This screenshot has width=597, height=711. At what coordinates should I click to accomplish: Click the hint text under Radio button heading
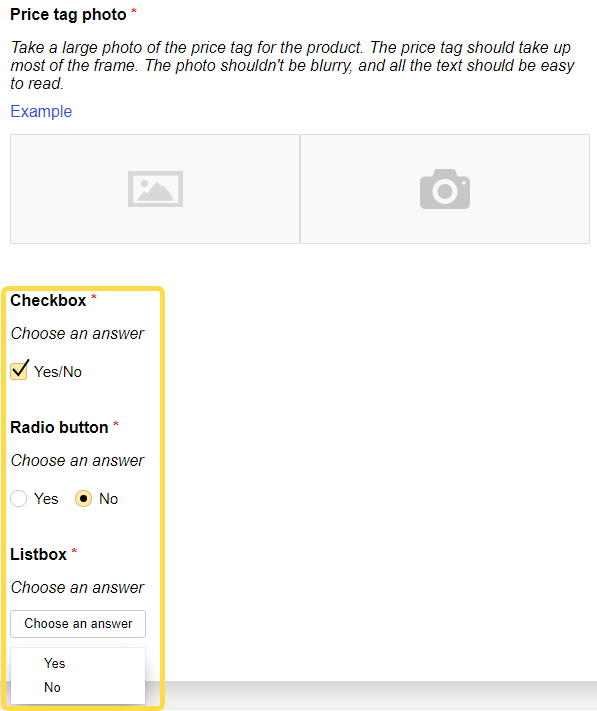click(x=78, y=461)
